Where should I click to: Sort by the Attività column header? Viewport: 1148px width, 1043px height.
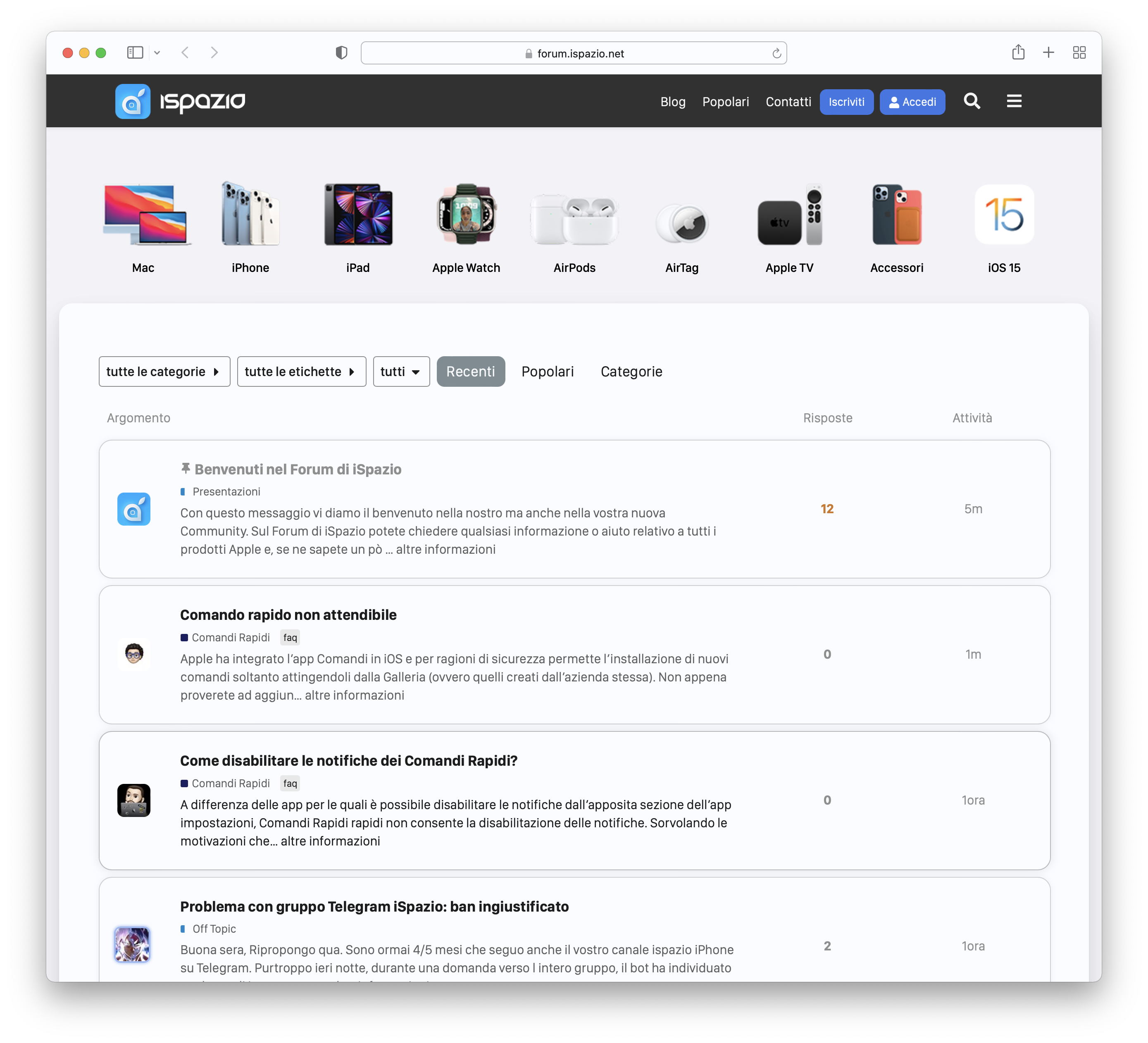[973, 418]
